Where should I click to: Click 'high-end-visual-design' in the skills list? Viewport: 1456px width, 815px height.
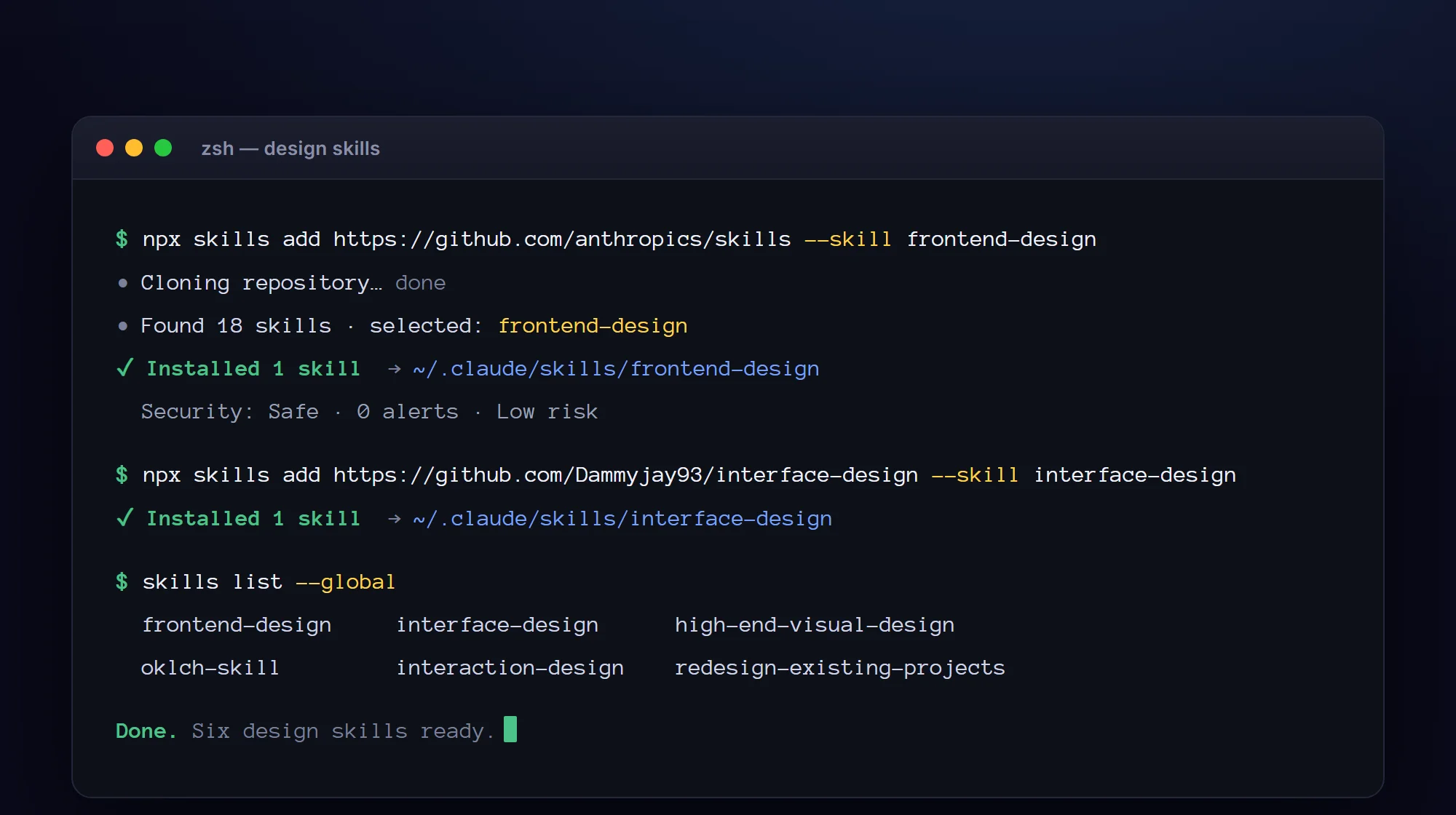point(815,625)
